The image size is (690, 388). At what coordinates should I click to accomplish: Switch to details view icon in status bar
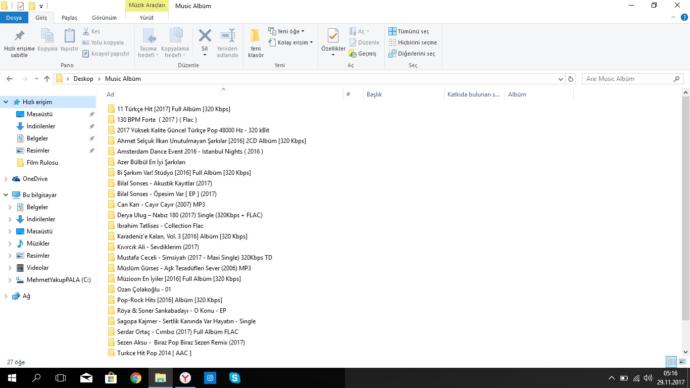point(671,362)
